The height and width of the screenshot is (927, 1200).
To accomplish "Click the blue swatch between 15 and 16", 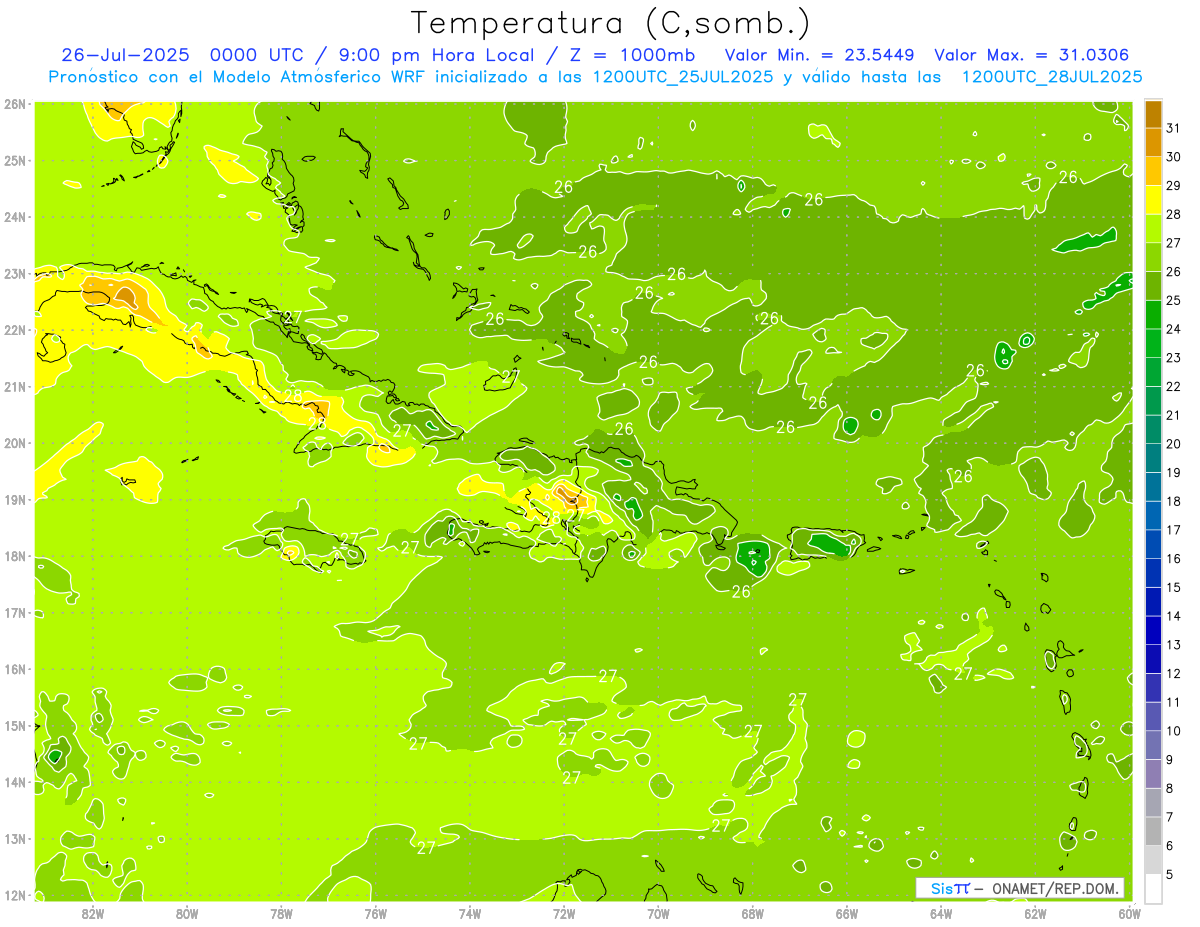I will (1153, 573).
